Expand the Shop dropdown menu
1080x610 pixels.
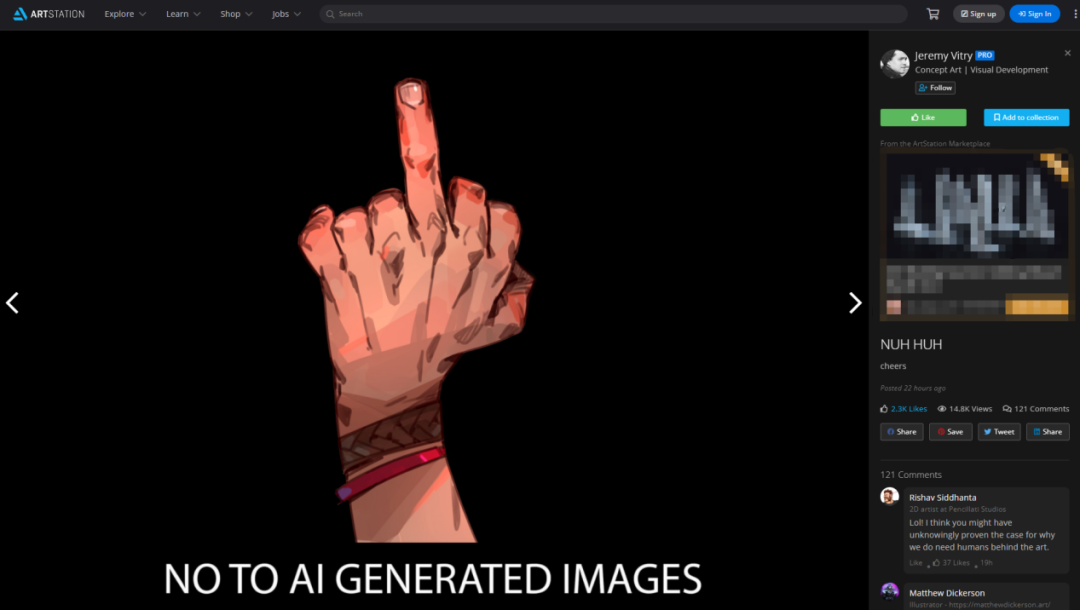tap(236, 14)
